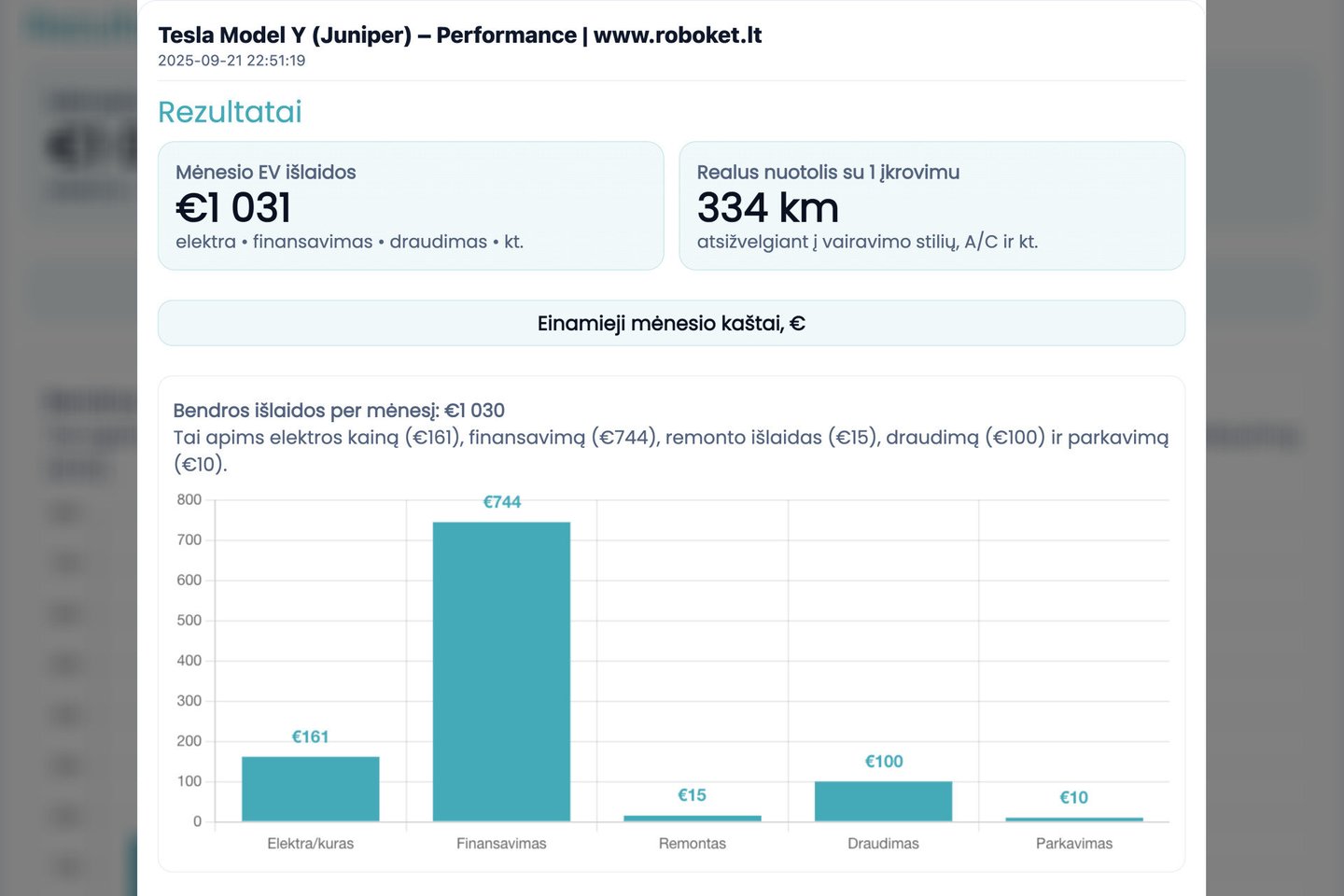
Task: Click the Finansavimas axis label
Action: coord(501,844)
